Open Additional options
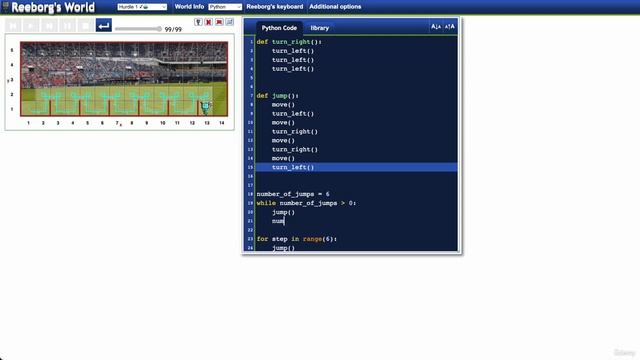 coord(335,7)
